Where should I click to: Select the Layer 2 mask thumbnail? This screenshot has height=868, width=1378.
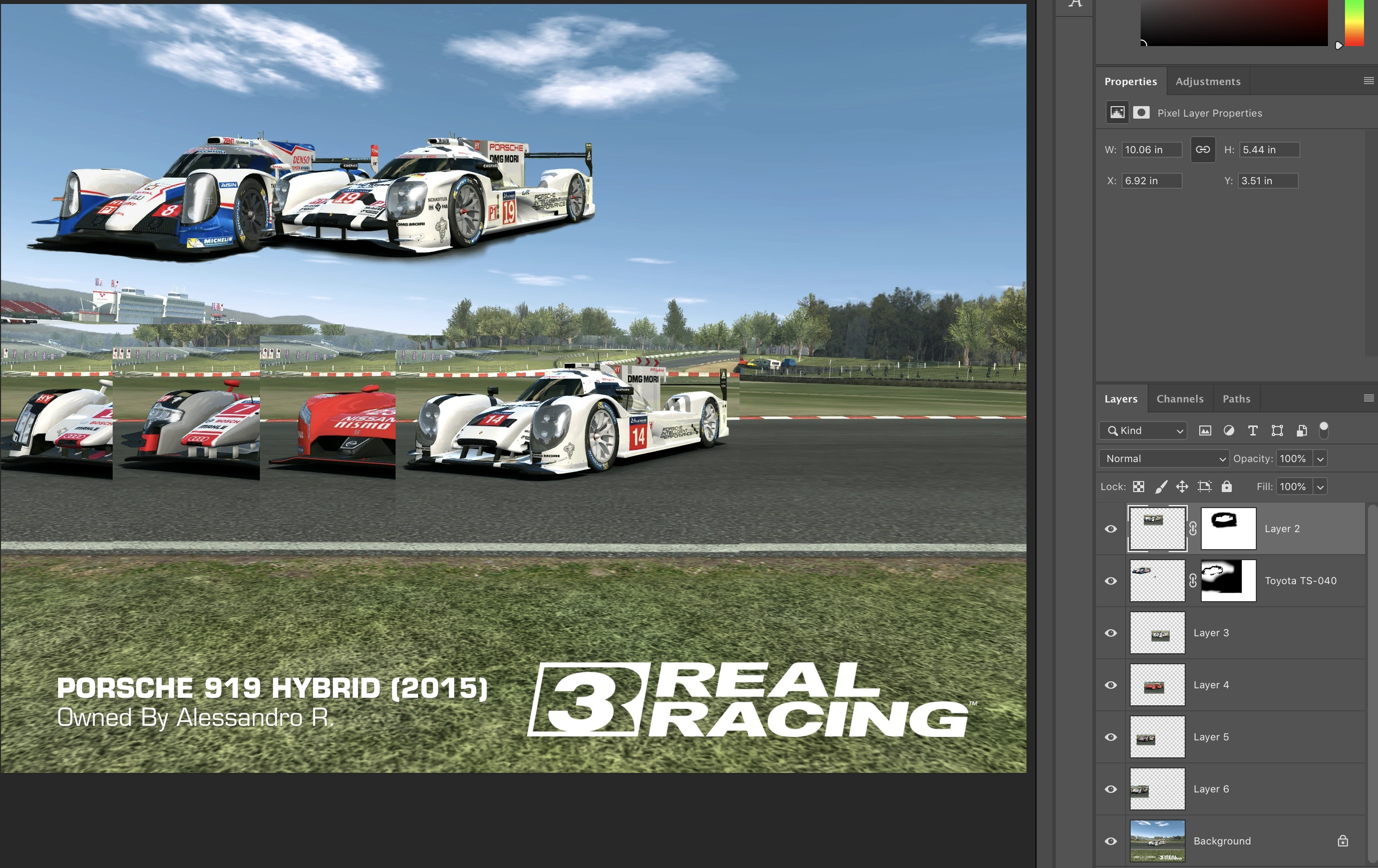click(1228, 529)
